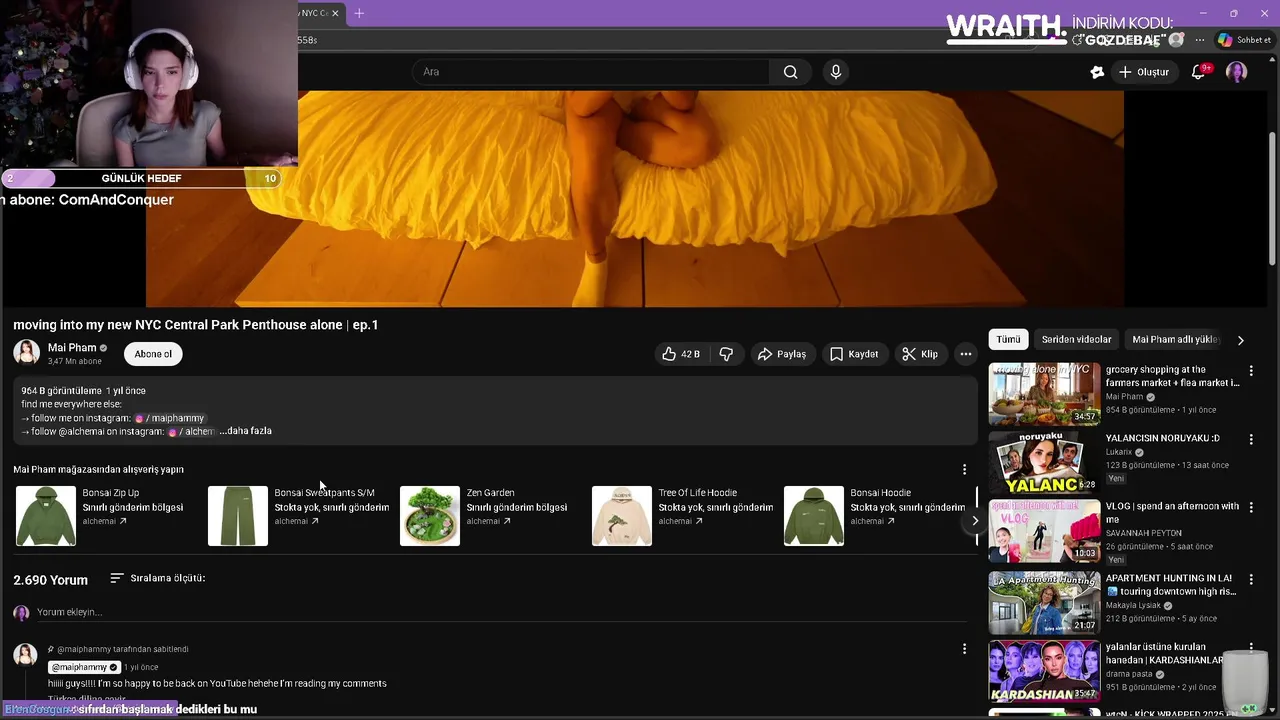Open the account avatar menu

(1237, 72)
